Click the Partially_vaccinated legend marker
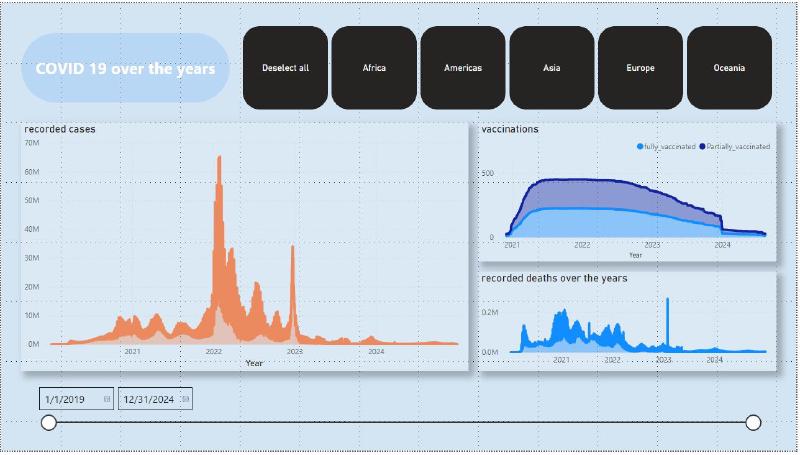This screenshot has width=800, height=455. point(703,146)
